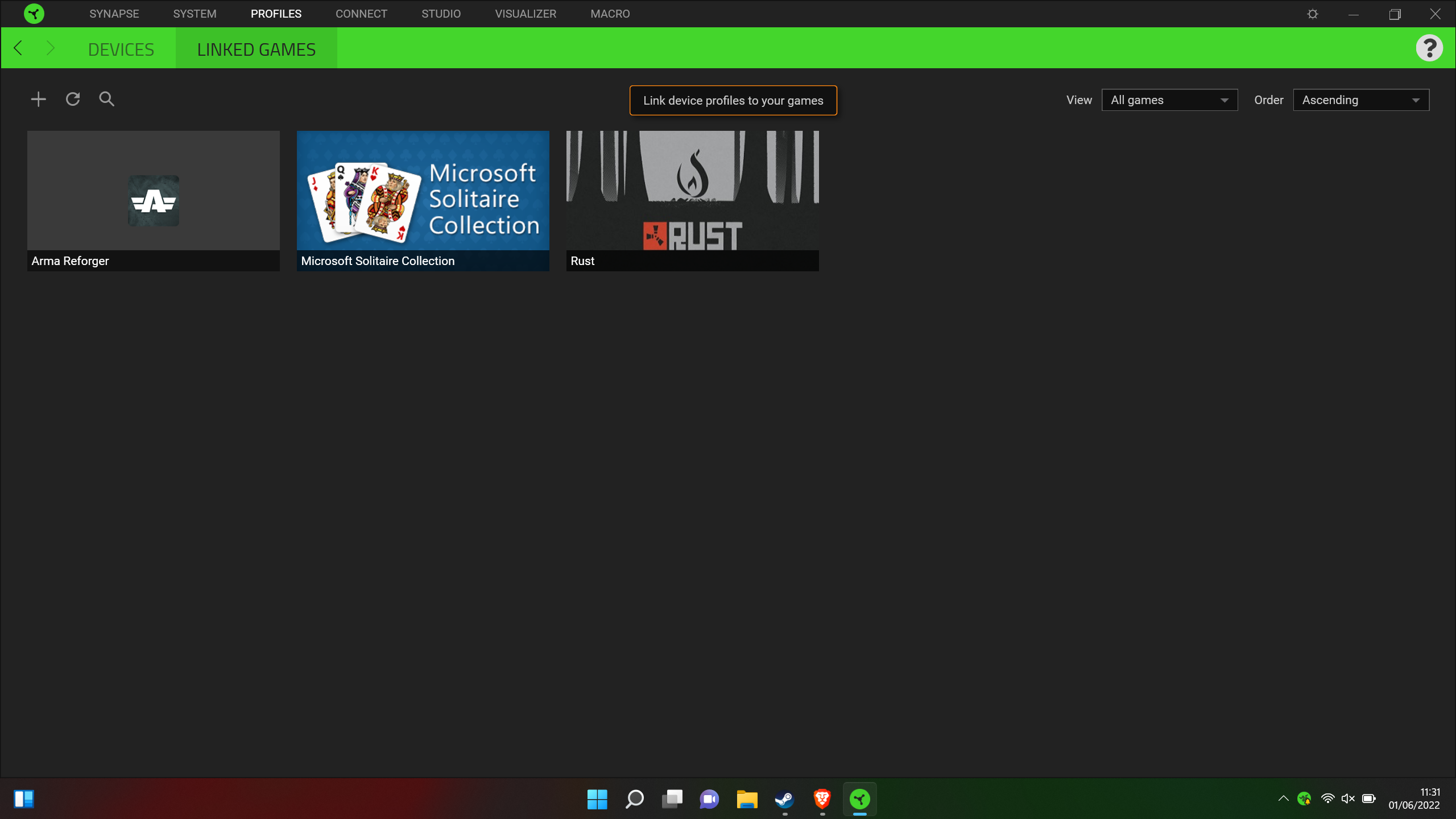Open the View 'All games' dropdown
Screen dimensions: 1456x819
pos(1169,100)
